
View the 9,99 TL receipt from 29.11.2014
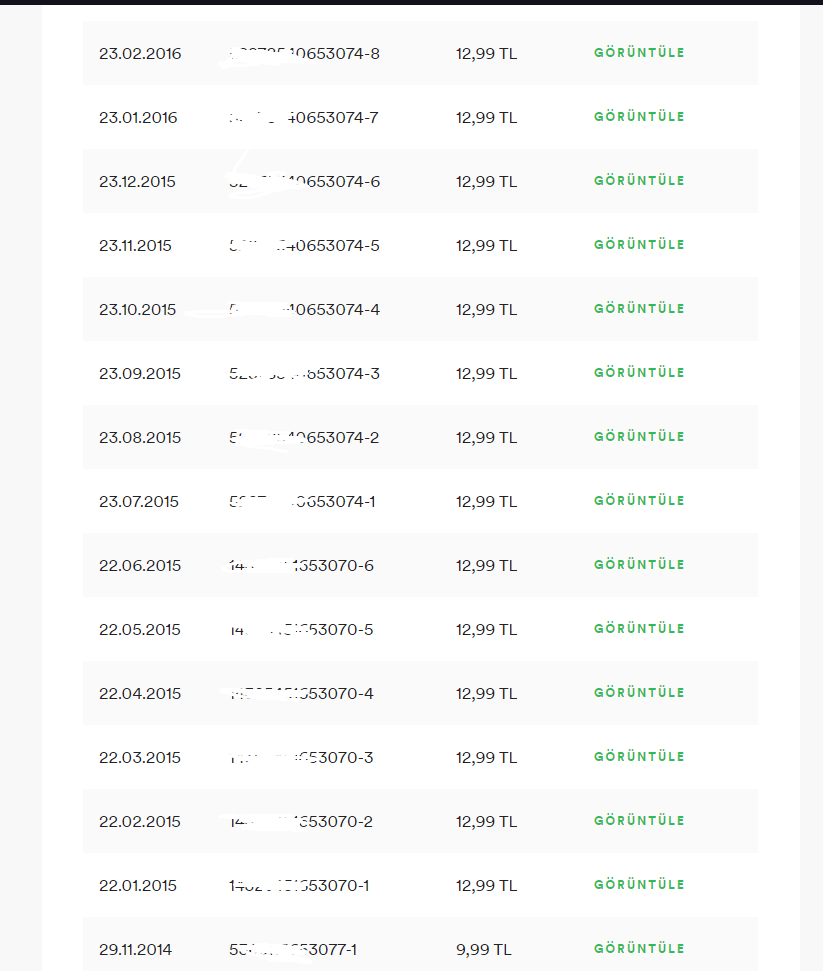(x=639, y=949)
